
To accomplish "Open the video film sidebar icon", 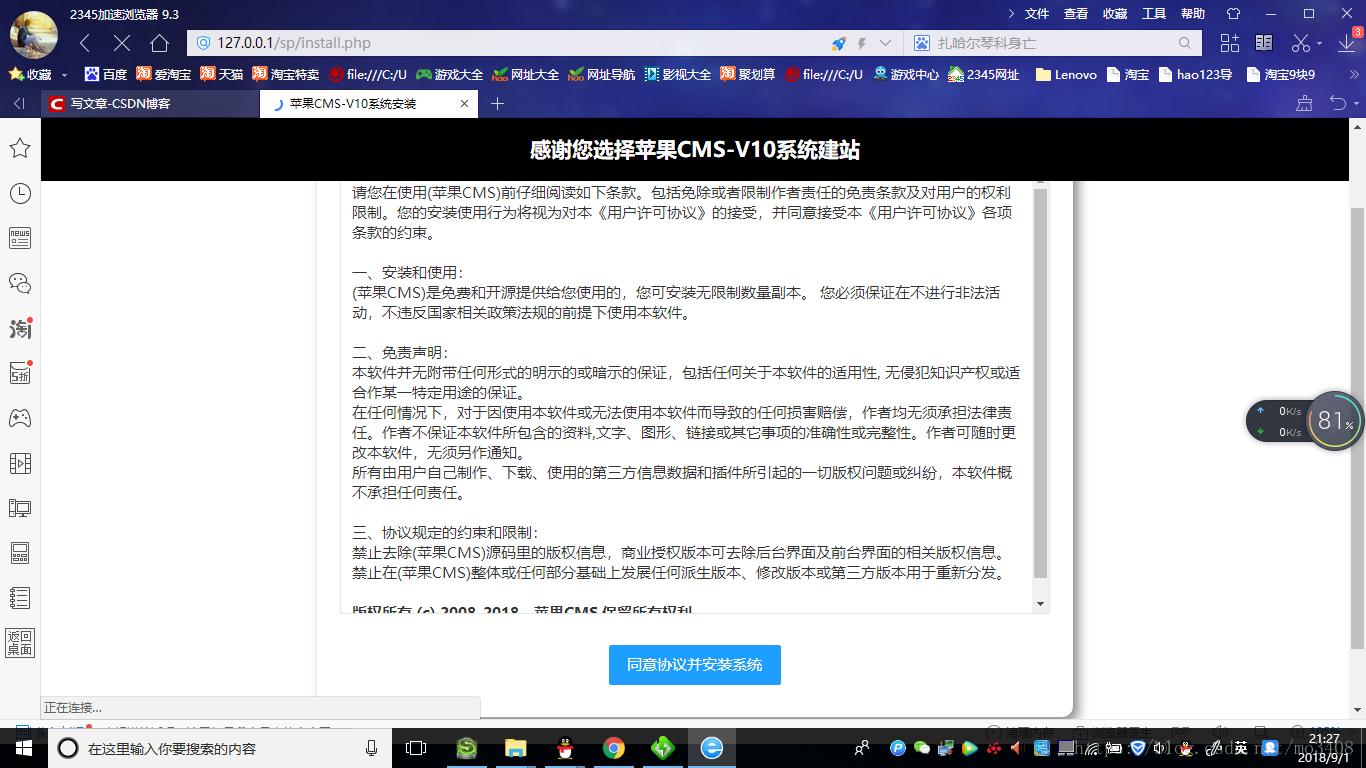I will tap(20, 463).
